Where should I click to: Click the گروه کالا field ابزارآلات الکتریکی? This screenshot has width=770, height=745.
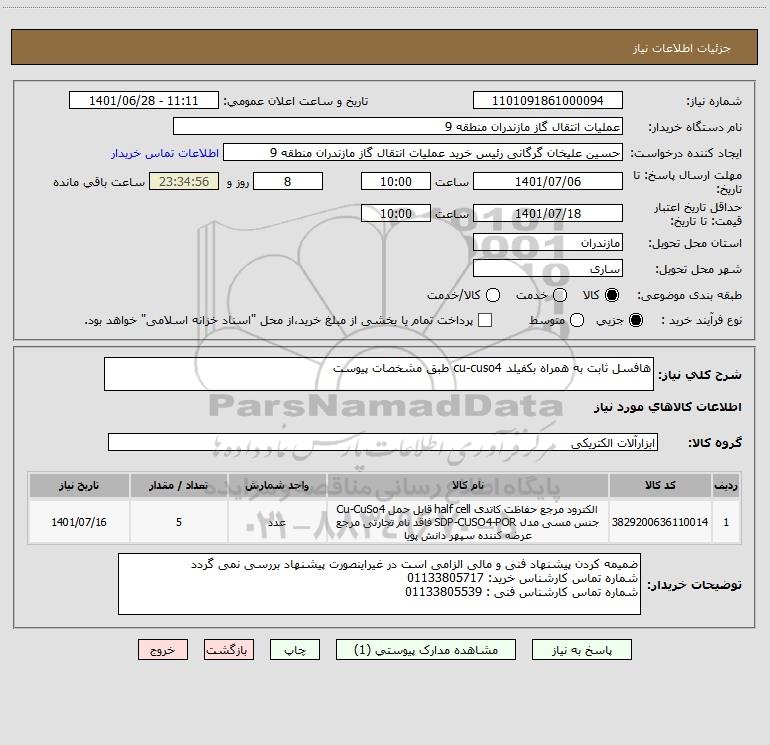click(383, 442)
